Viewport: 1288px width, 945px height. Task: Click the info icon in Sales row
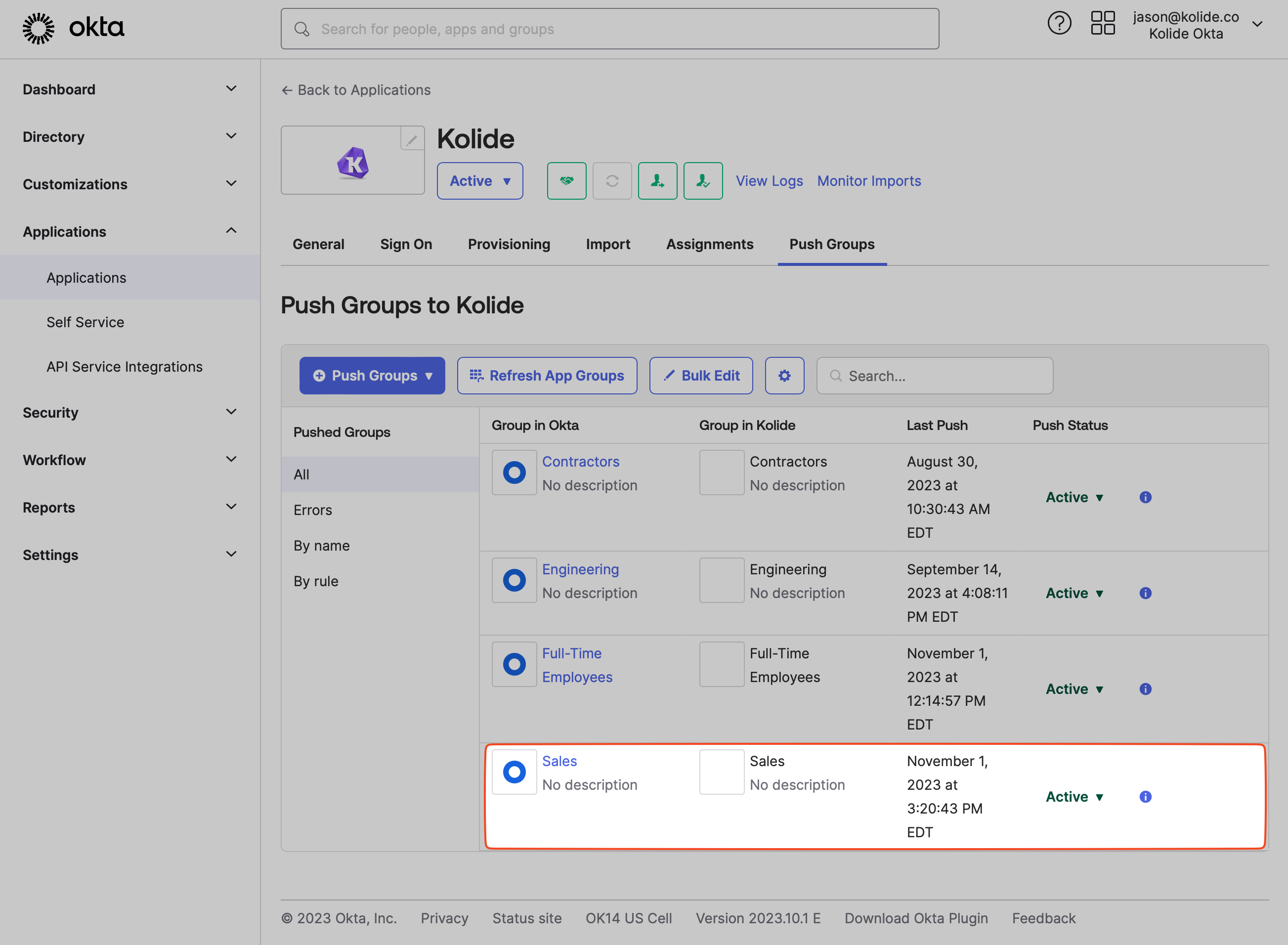(1145, 797)
